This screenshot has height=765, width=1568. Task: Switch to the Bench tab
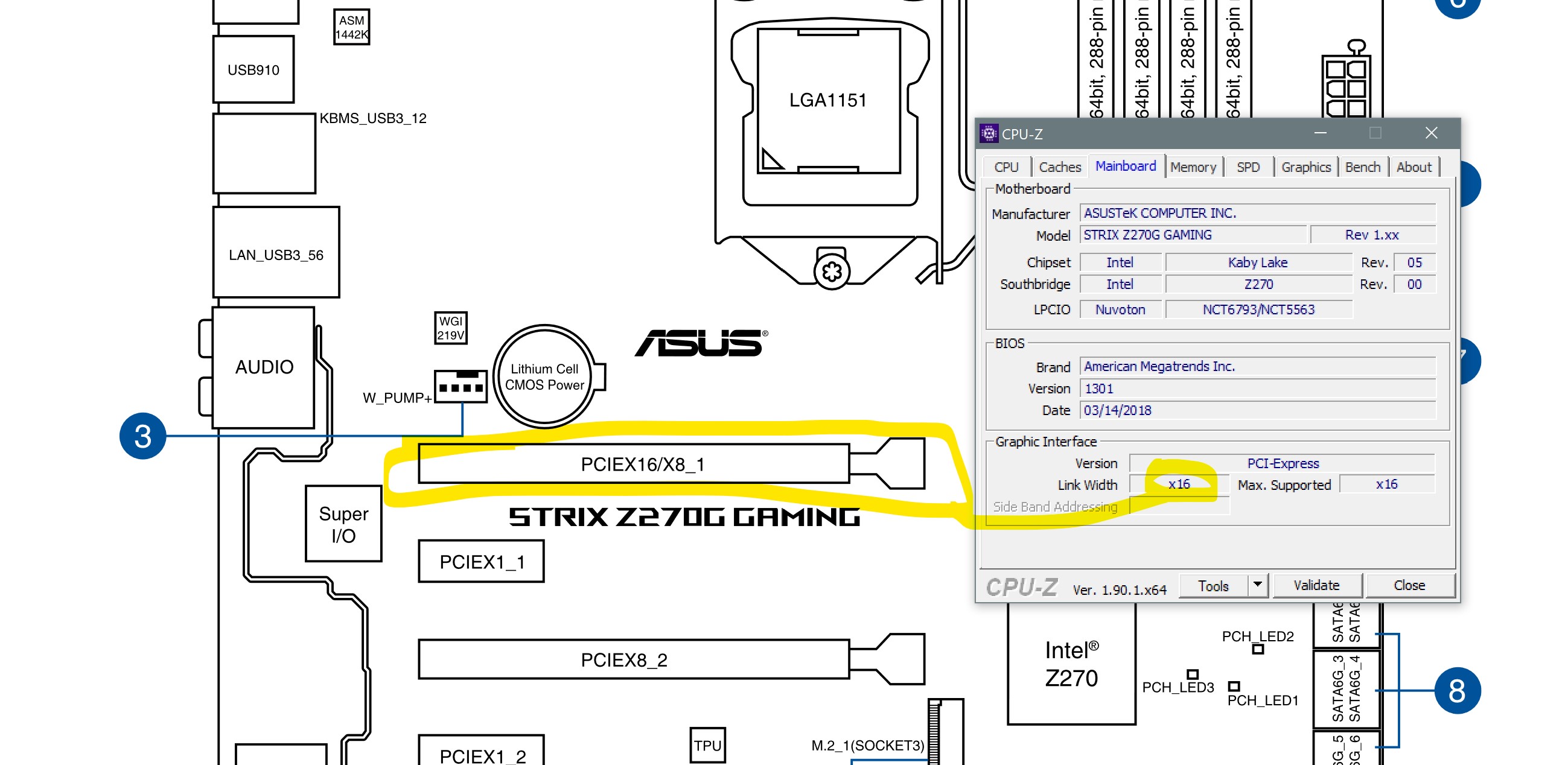[1362, 167]
